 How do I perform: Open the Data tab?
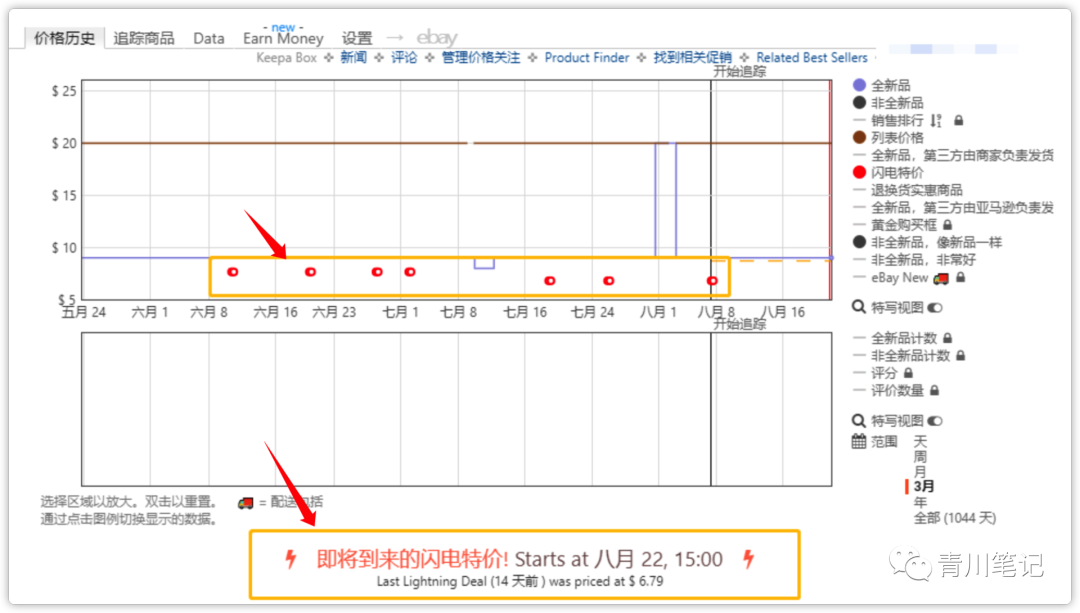[209, 39]
